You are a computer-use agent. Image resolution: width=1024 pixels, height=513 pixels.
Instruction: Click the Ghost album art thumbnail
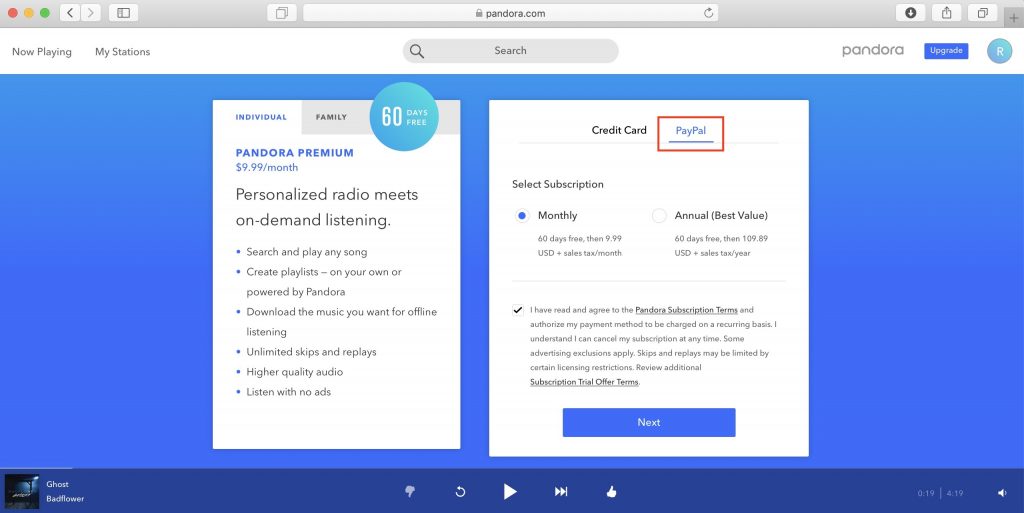coord(21,491)
